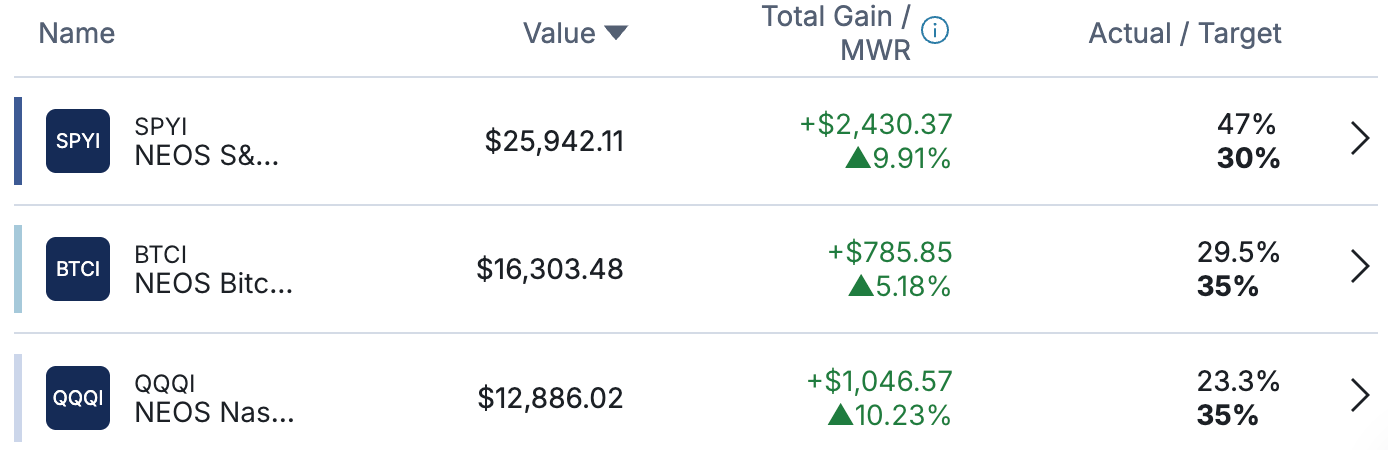Expand the SPYI row chevron
The width and height of the screenshot is (1388, 450).
pyautogui.click(x=1359, y=138)
